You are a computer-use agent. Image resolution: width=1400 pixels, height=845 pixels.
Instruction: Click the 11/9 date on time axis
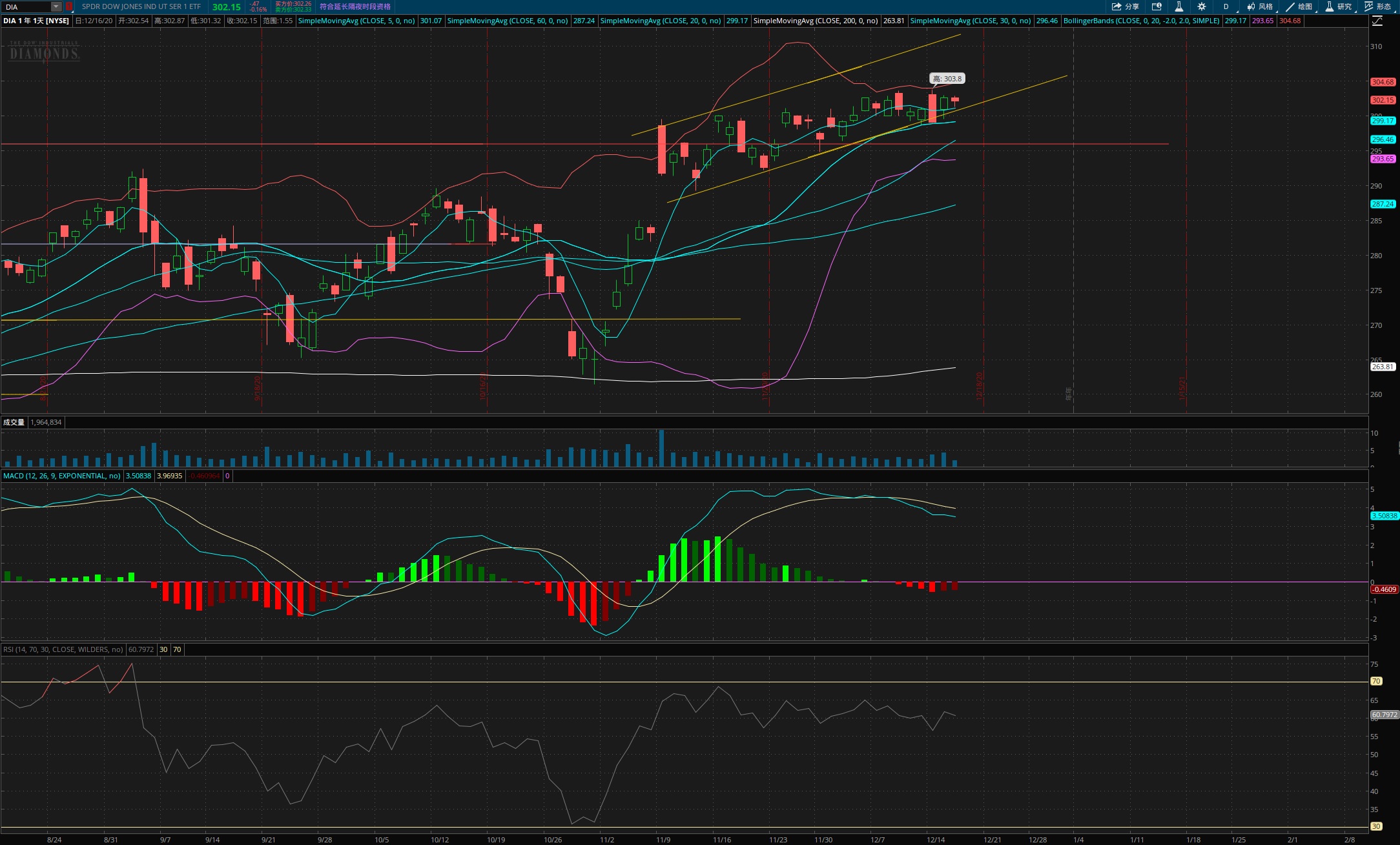point(663,840)
